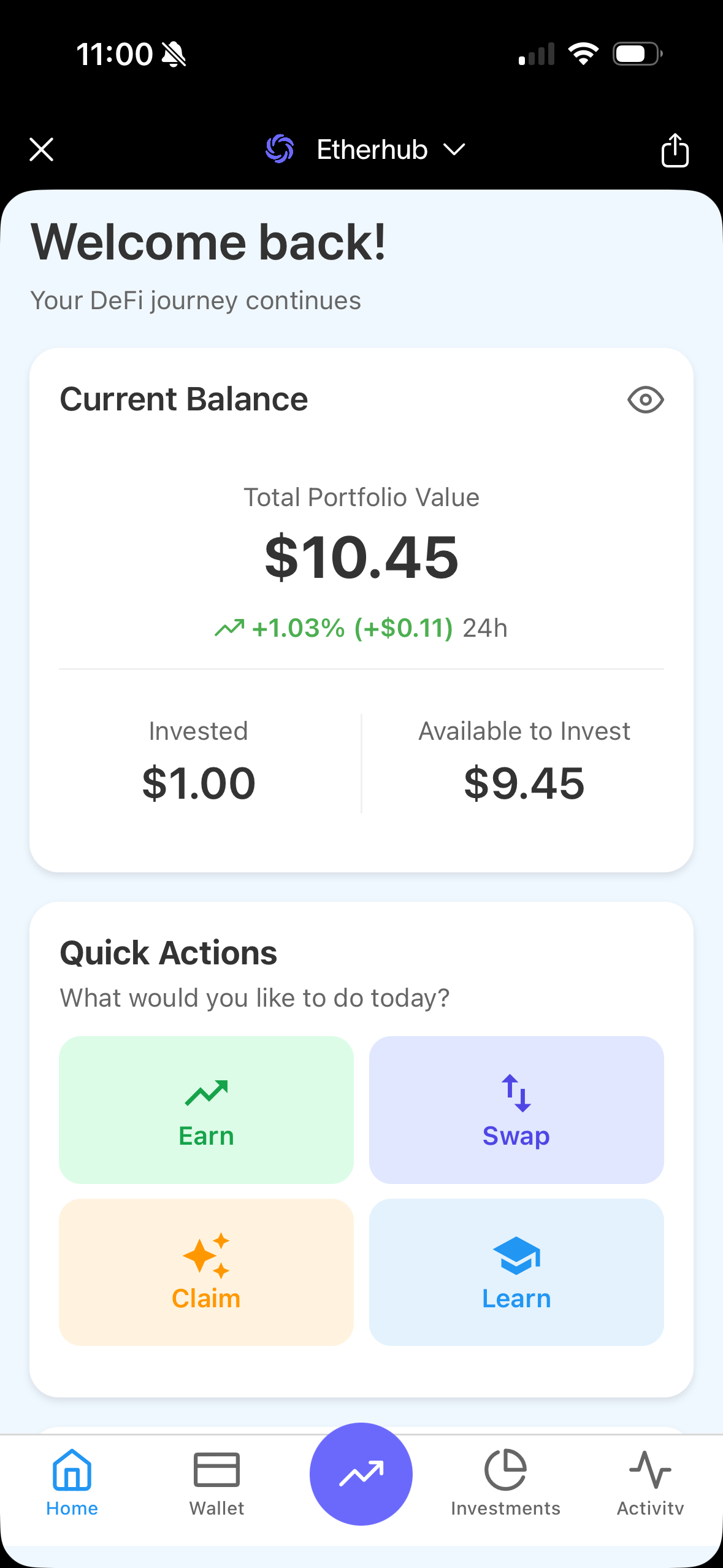Viewport: 723px width, 1568px height.
Task: Tap the Swap arrows icon
Action: point(516,1093)
